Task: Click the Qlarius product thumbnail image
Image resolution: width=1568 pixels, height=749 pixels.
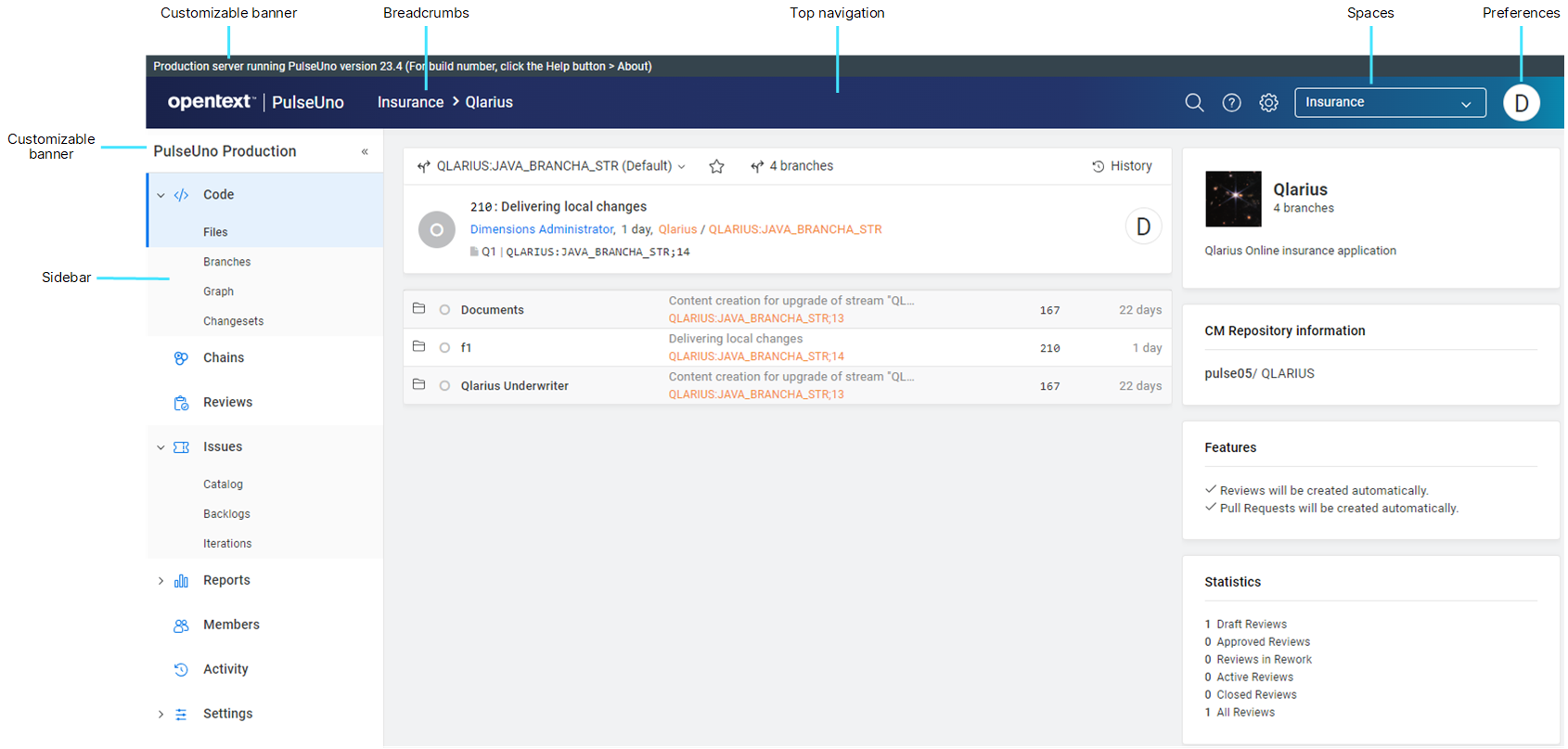Action: (x=1232, y=199)
